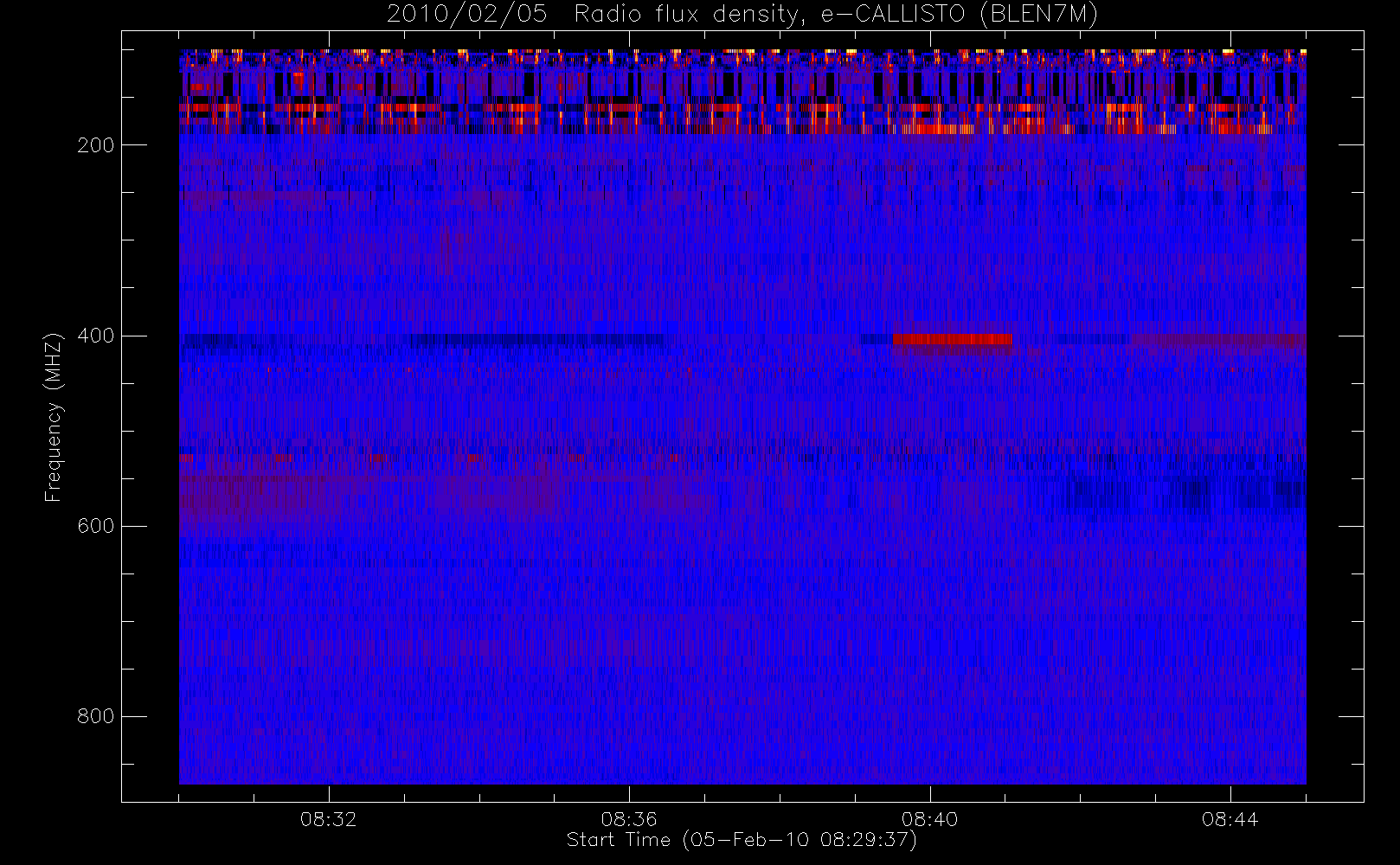Click the '08:44' time tick label

(x=1230, y=819)
